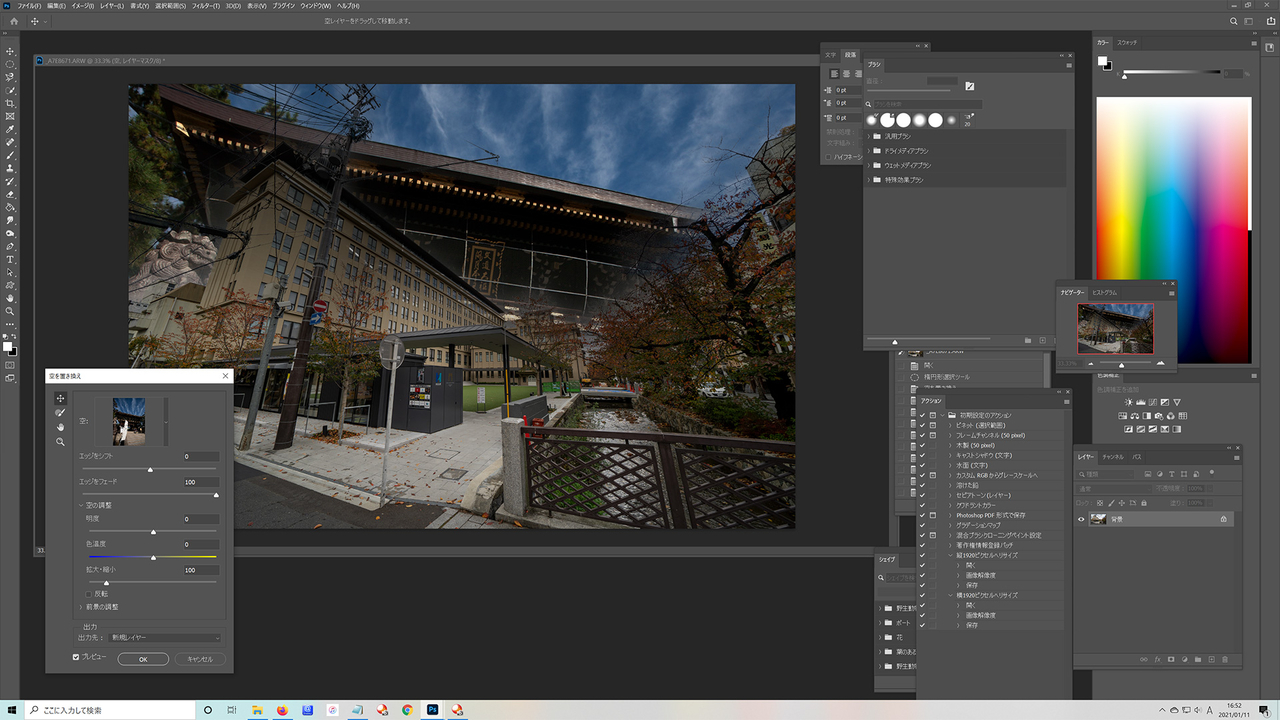Switch to the チャンネル tab
The width and height of the screenshot is (1280, 720).
click(x=1113, y=456)
